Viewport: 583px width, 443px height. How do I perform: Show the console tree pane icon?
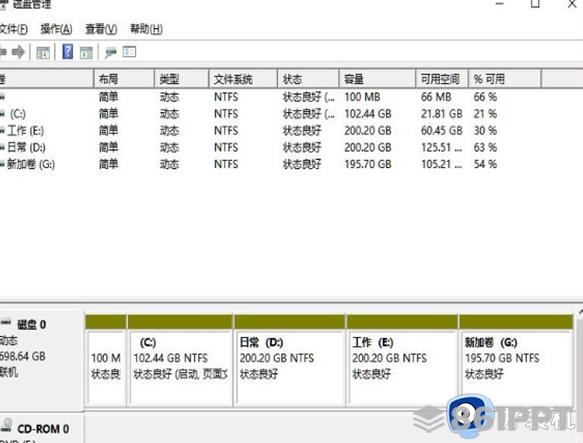click(43, 52)
